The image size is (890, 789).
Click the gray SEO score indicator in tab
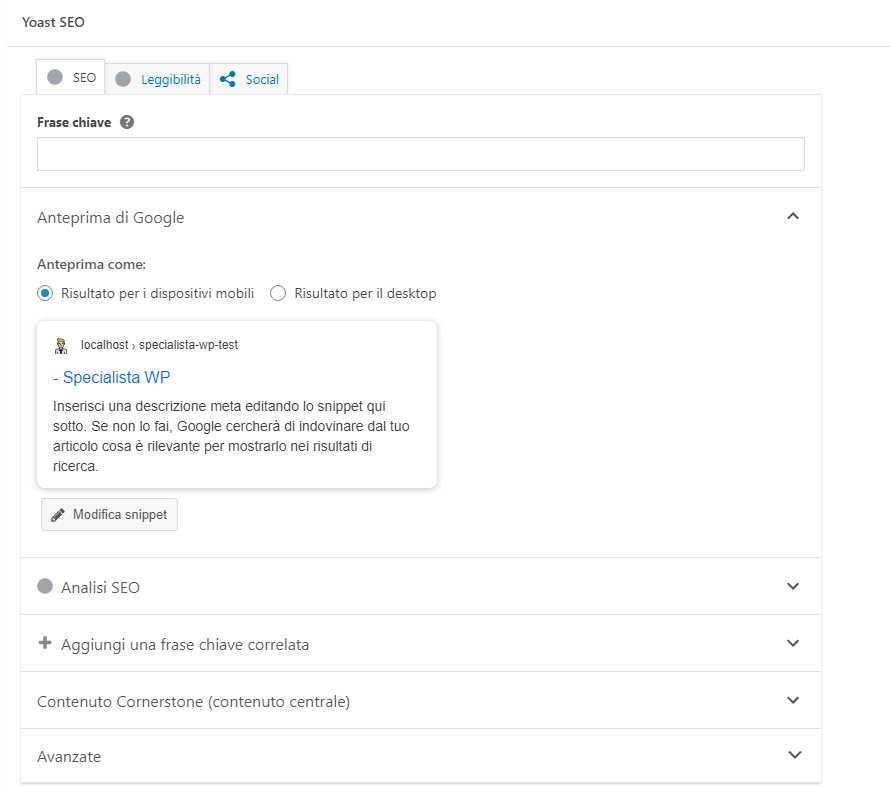(55, 77)
